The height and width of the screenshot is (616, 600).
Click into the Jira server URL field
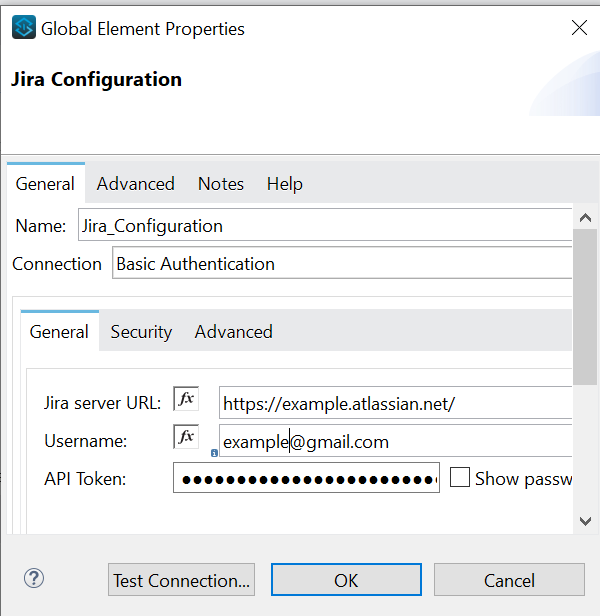click(394, 404)
